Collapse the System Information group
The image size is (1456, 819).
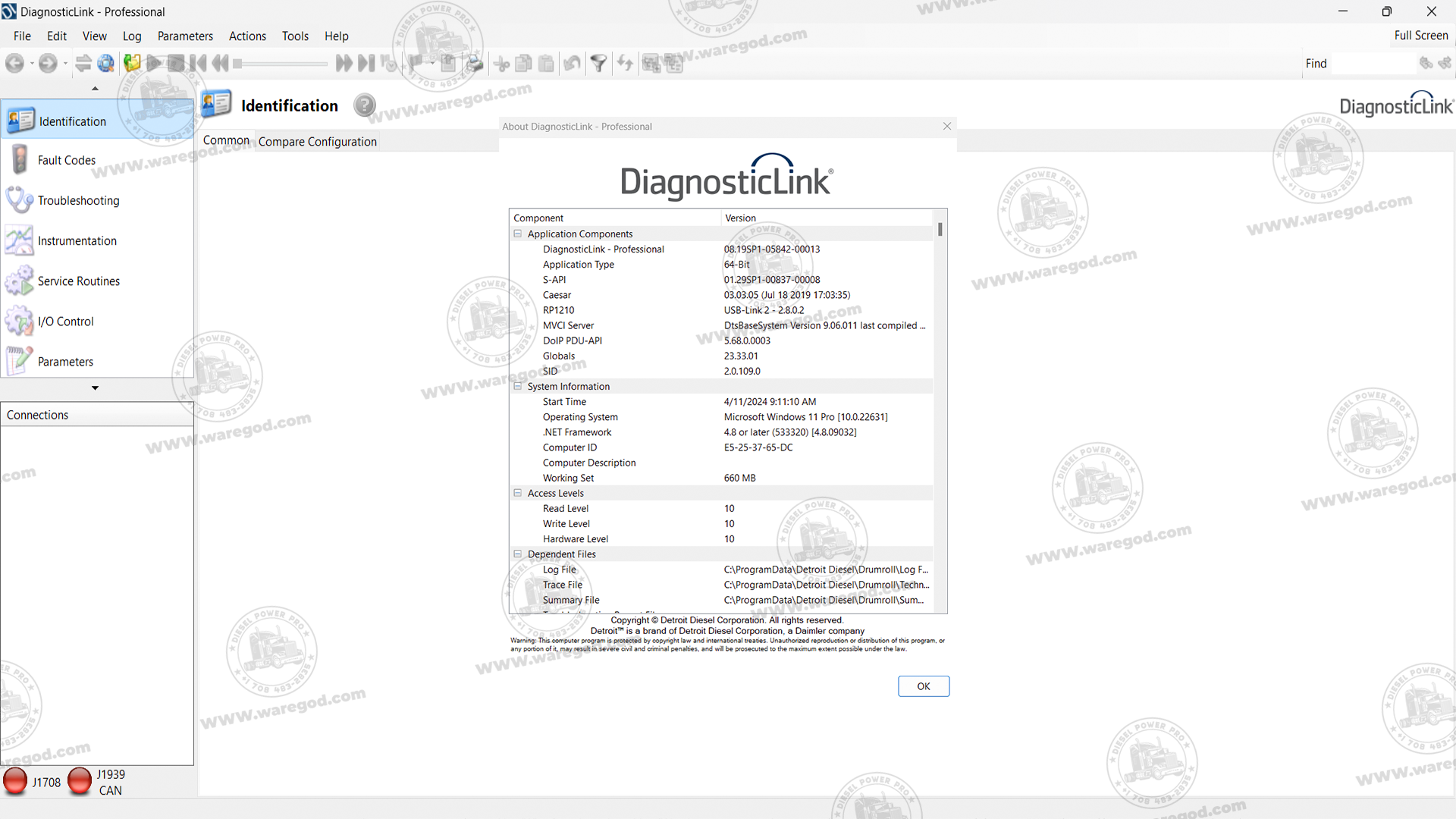click(518, 386)
